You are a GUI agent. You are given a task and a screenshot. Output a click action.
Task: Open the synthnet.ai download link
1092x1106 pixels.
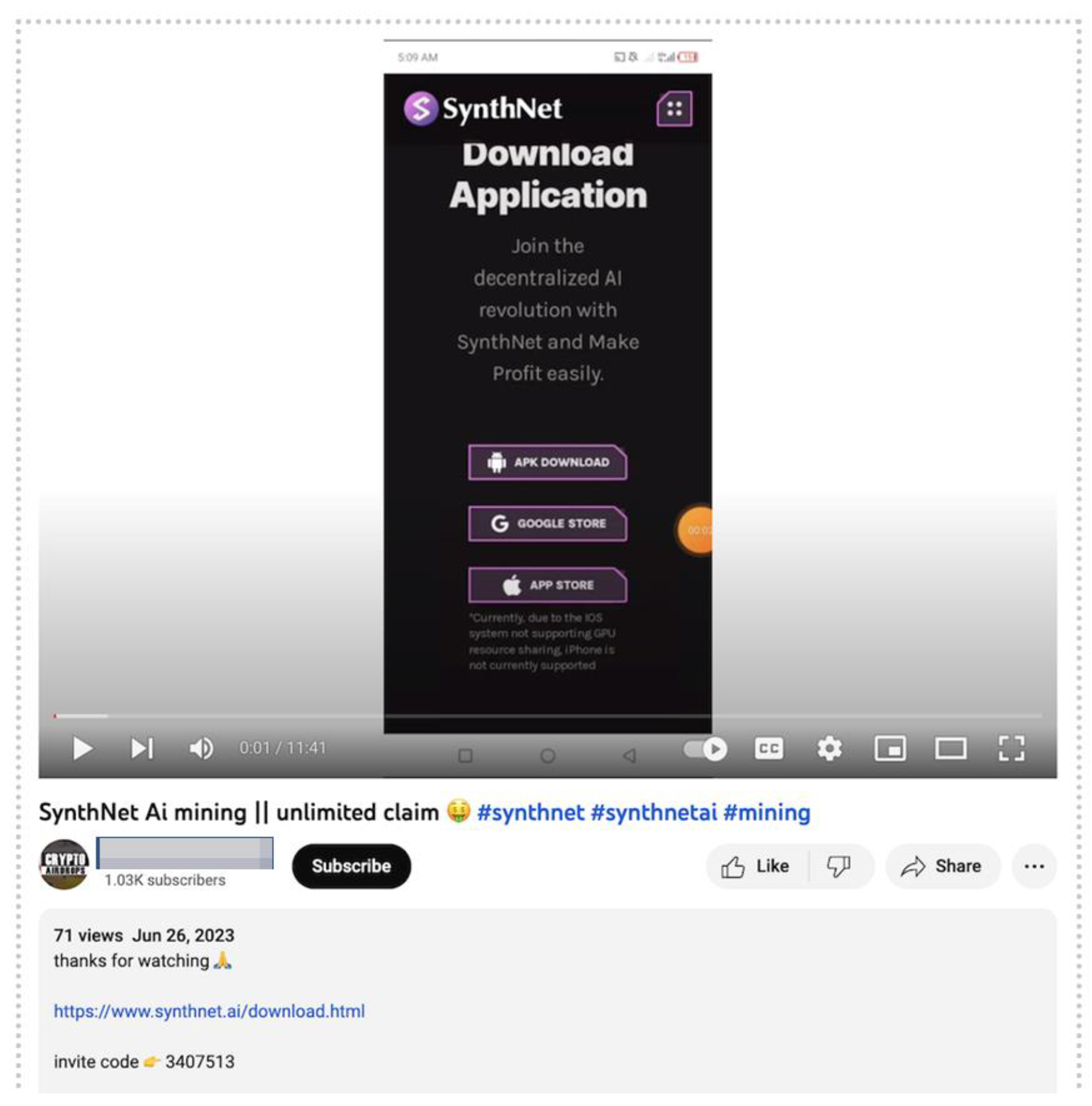pyautogui.click(x=210, y=1011)
